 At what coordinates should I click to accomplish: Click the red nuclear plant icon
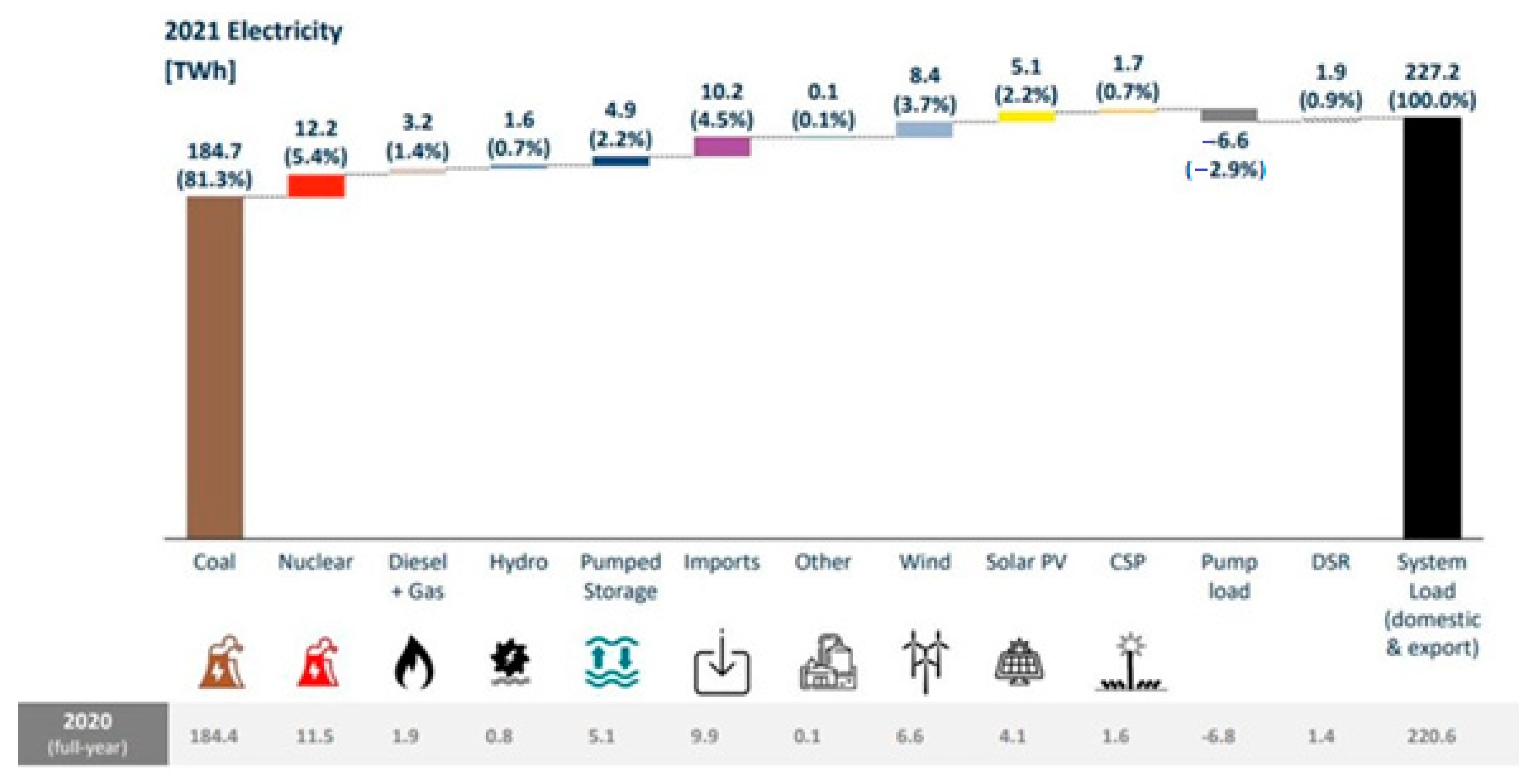(x=318, y=663)
